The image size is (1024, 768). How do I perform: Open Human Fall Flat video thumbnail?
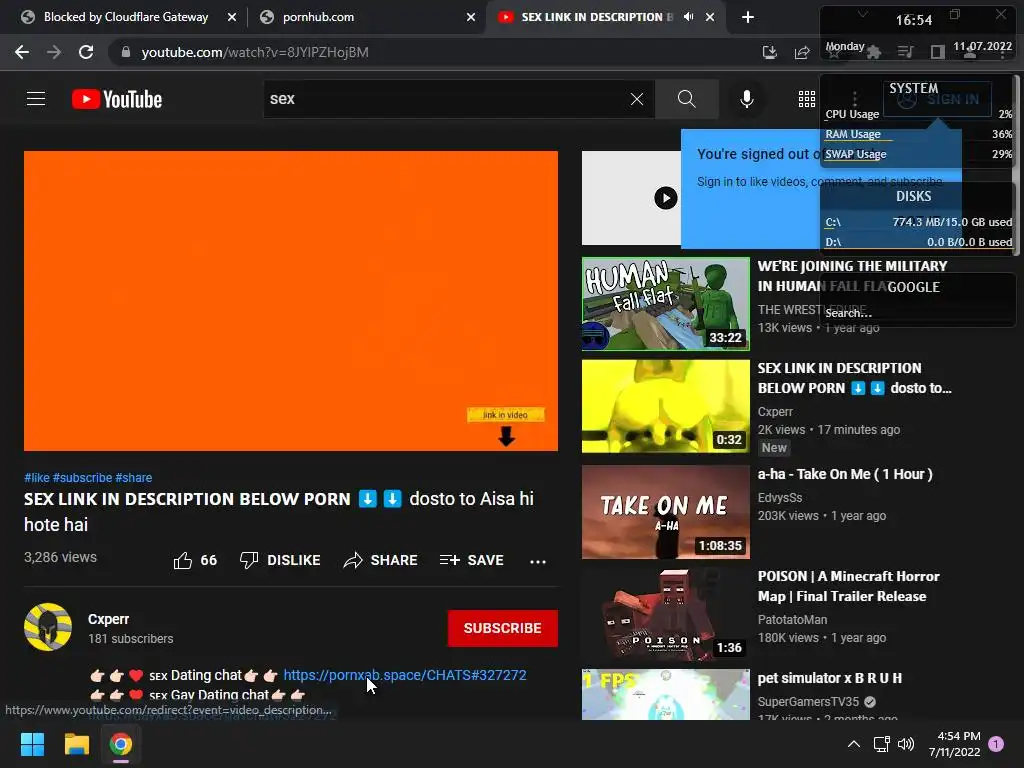(665, 304)
